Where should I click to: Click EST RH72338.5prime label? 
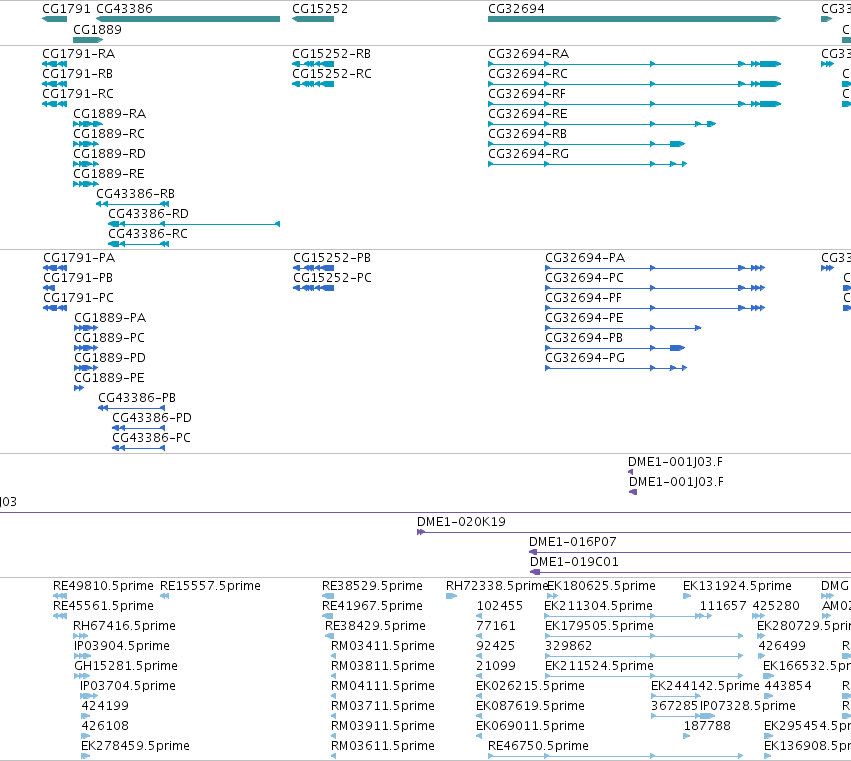click(x=496, y=586)
